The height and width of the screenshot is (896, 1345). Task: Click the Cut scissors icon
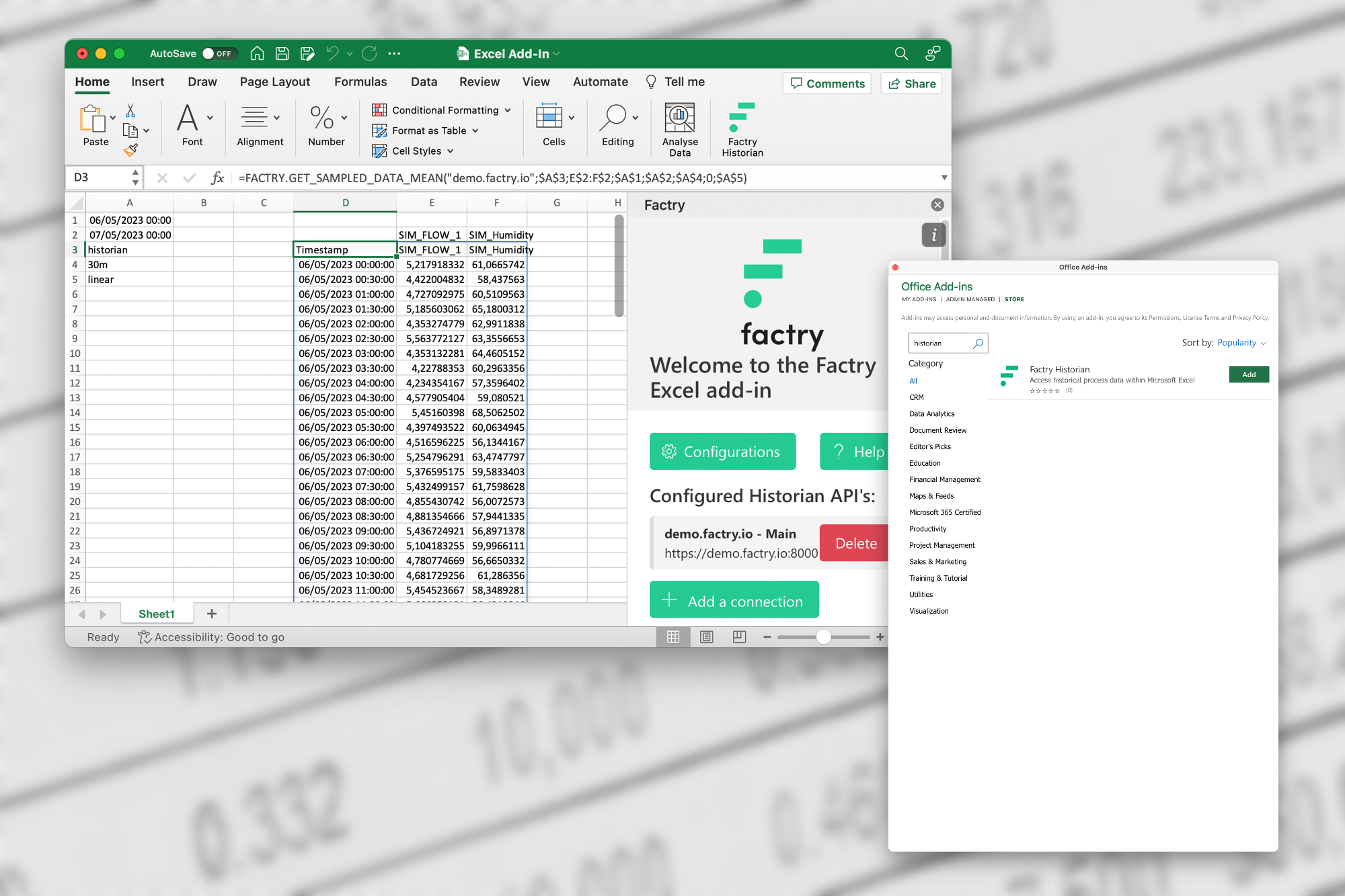click(130, 110)
